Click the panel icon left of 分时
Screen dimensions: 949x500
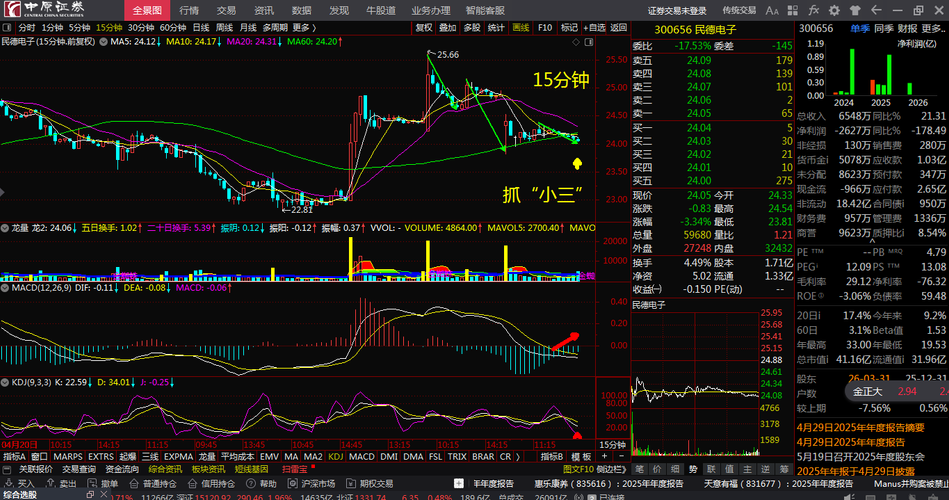(x=7, y=27)
